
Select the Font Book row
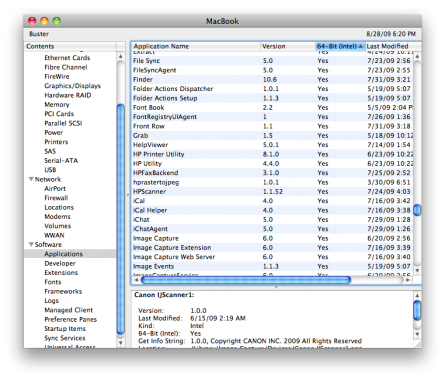[272, 107]
